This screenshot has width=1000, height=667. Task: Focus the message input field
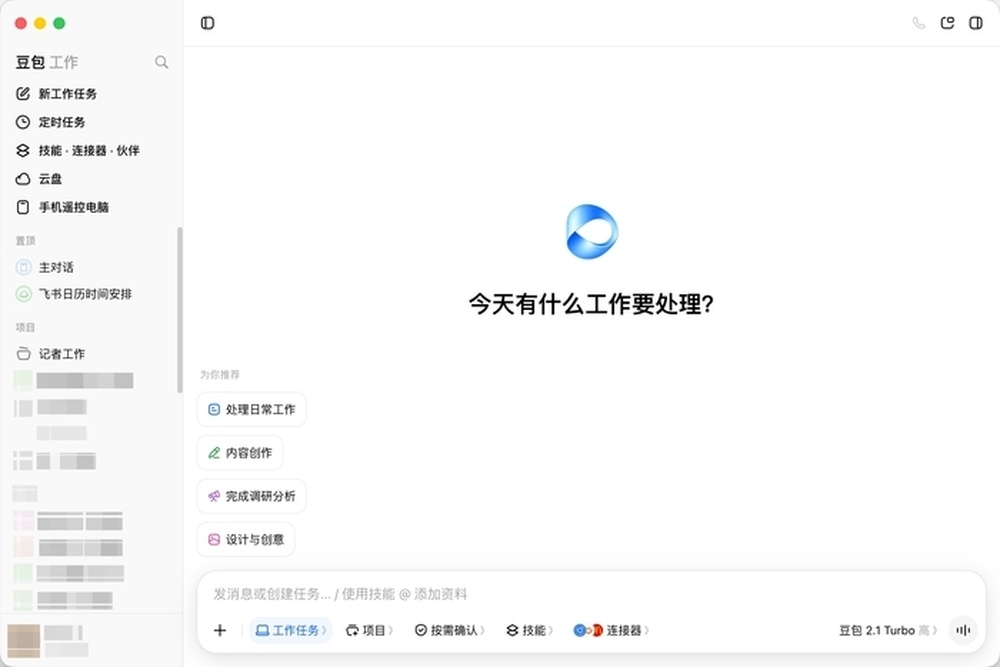click(591, 594)
